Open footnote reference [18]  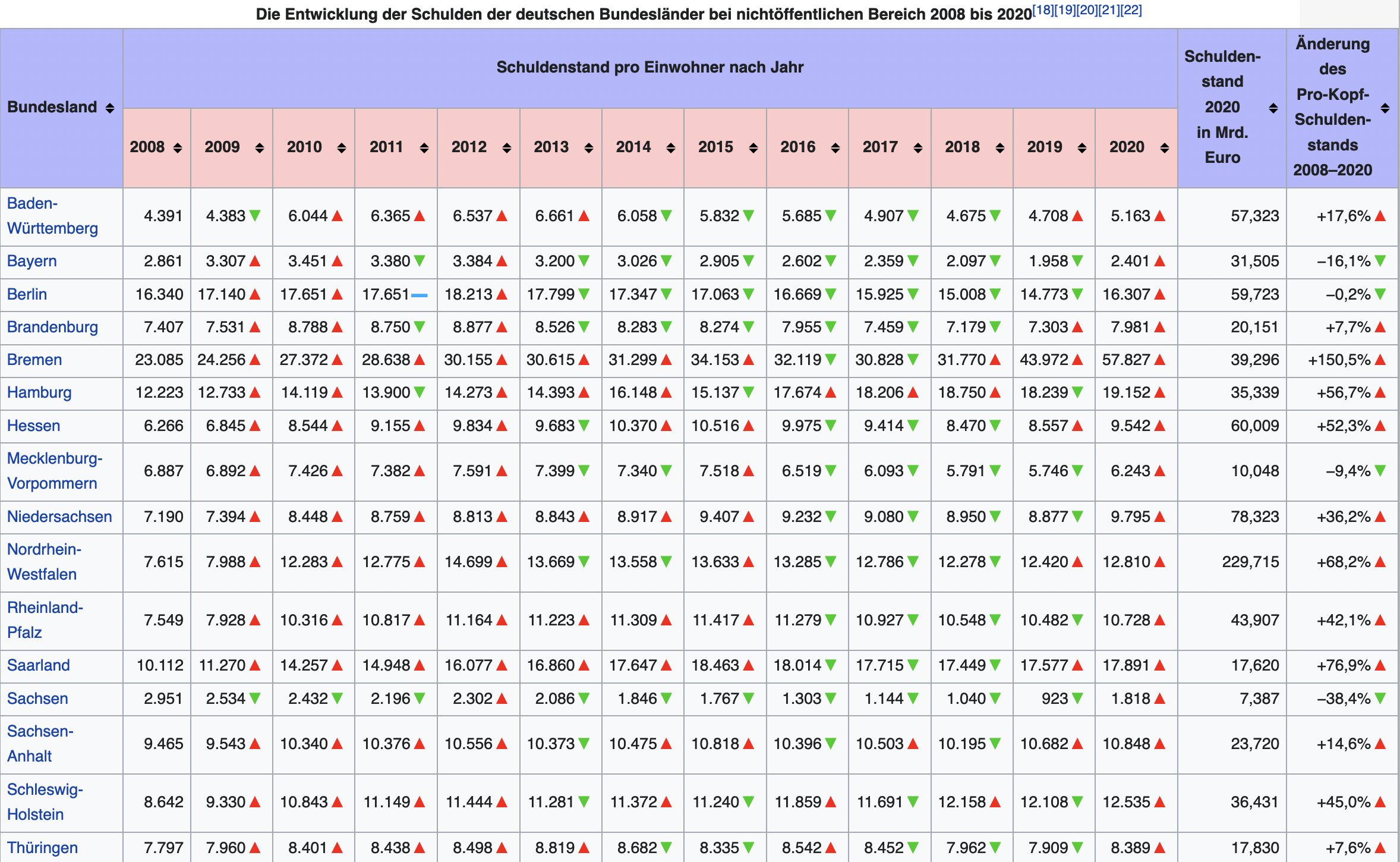pyautogui.click(x=1043, y=10)
